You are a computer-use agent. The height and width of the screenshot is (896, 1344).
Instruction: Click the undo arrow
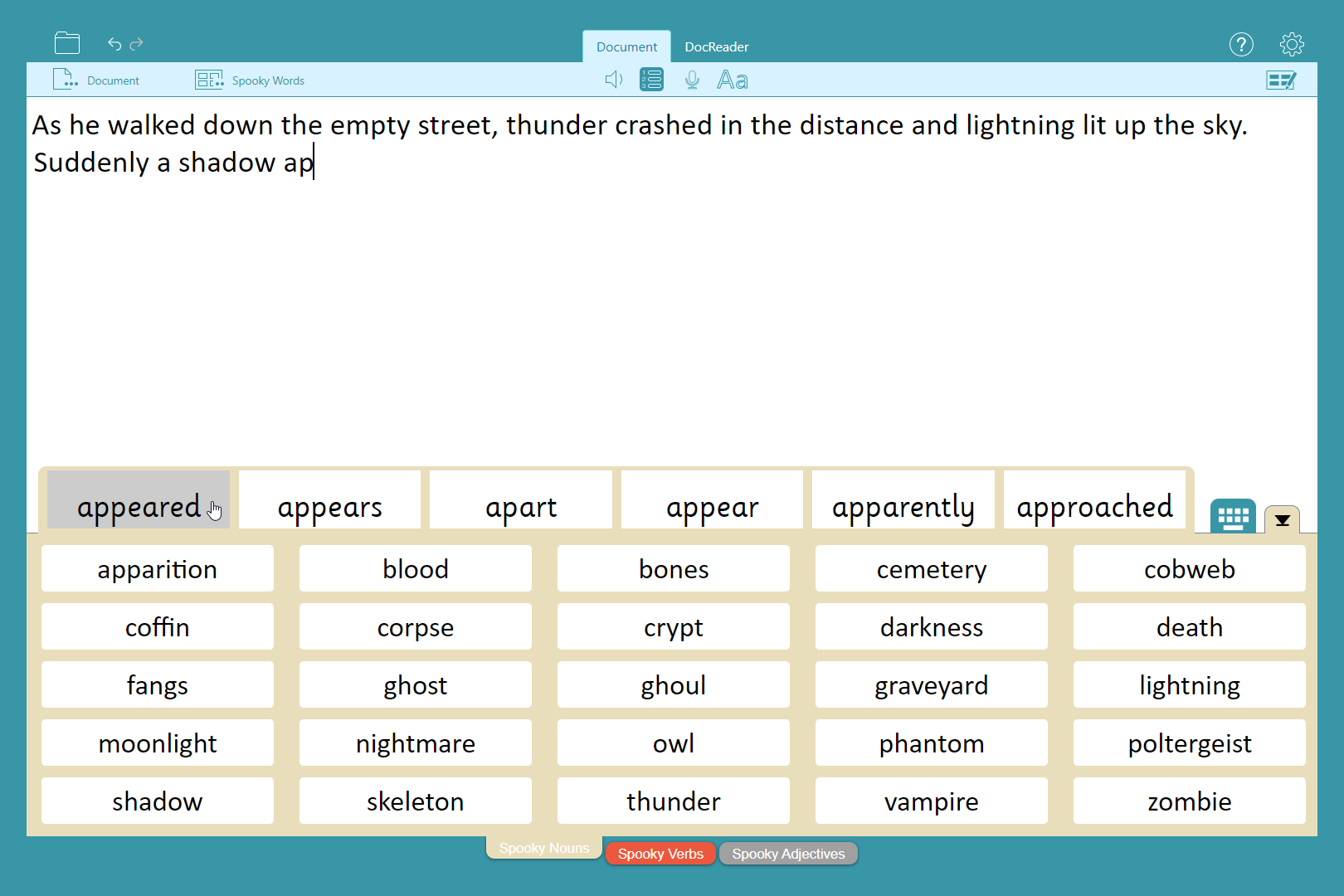click(114, 44)
